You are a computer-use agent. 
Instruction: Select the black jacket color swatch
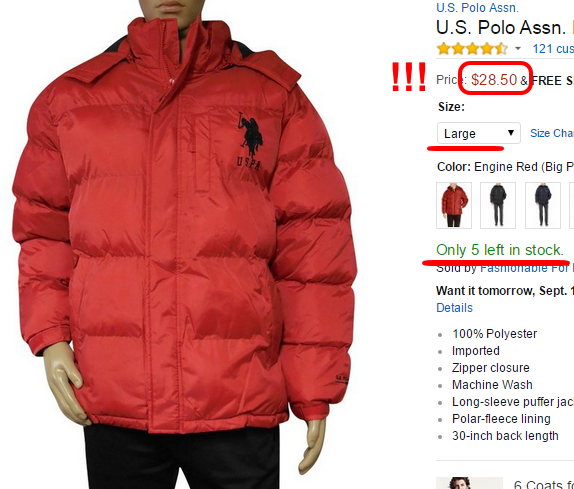point(498,205)
